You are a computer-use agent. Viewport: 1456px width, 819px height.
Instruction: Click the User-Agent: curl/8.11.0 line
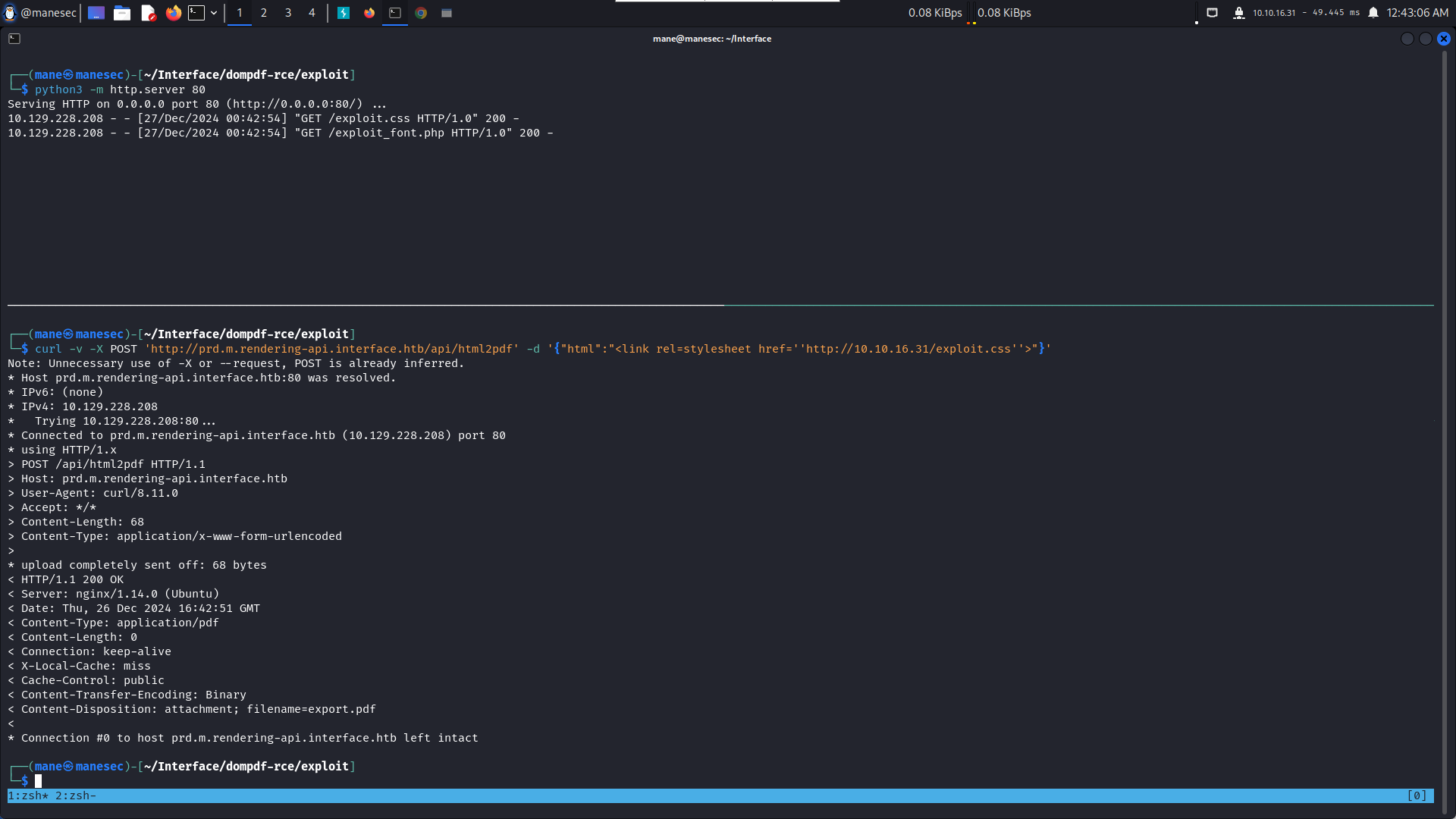(93, 493)
